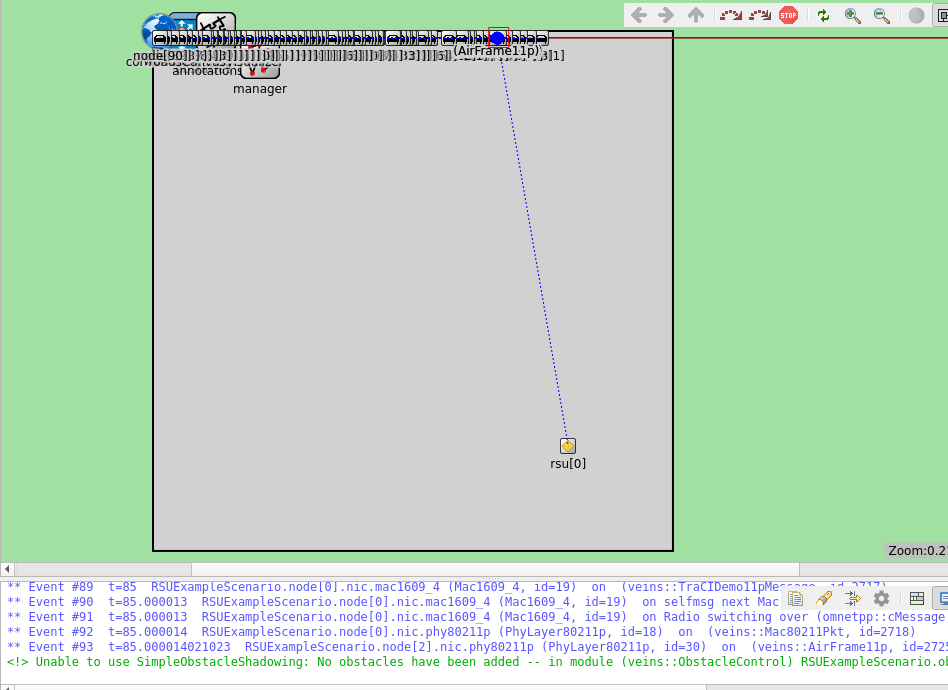Switch to messages view grid icon
The width and height of the screenshot is (948, 690).
coord(917,599)
